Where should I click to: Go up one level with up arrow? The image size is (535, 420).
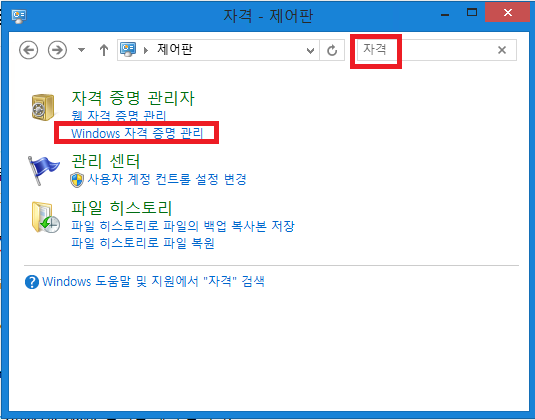(x=104, y=50)
